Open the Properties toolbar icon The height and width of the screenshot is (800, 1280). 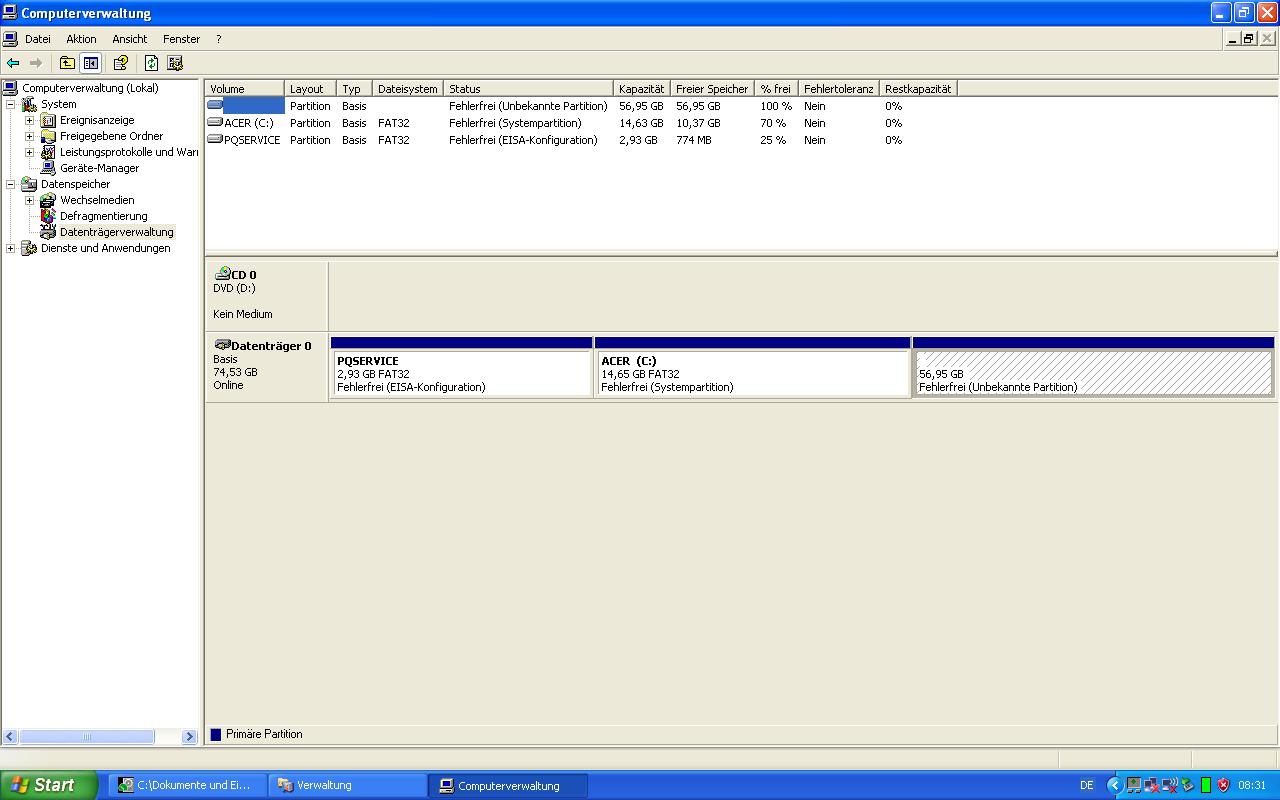(121, 63)
